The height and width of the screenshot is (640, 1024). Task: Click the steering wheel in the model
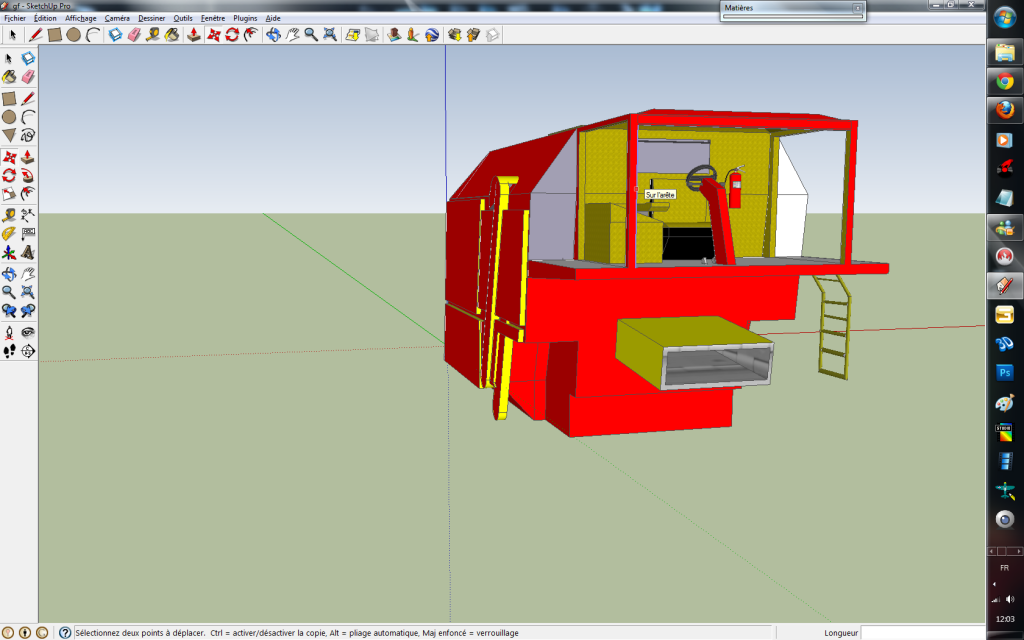point(701,176)
